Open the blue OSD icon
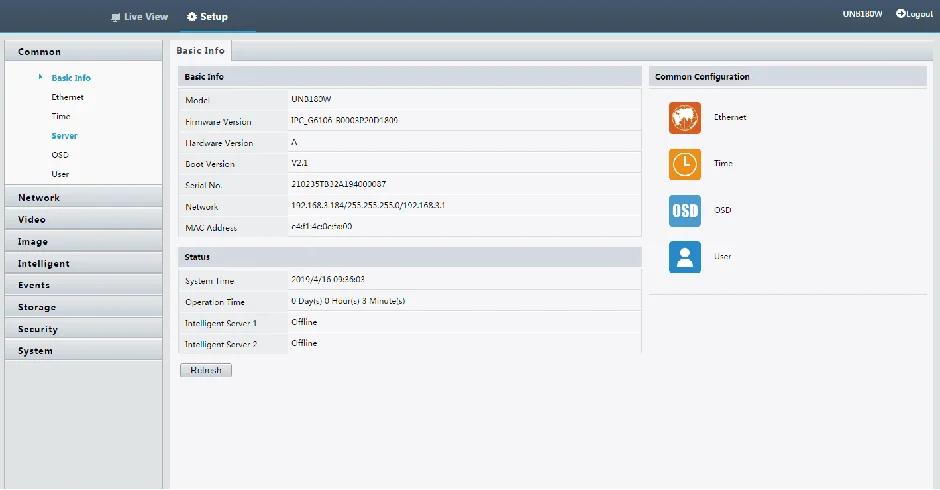The image size is (940, 490). pyautogui.click(x=685, y=211)
